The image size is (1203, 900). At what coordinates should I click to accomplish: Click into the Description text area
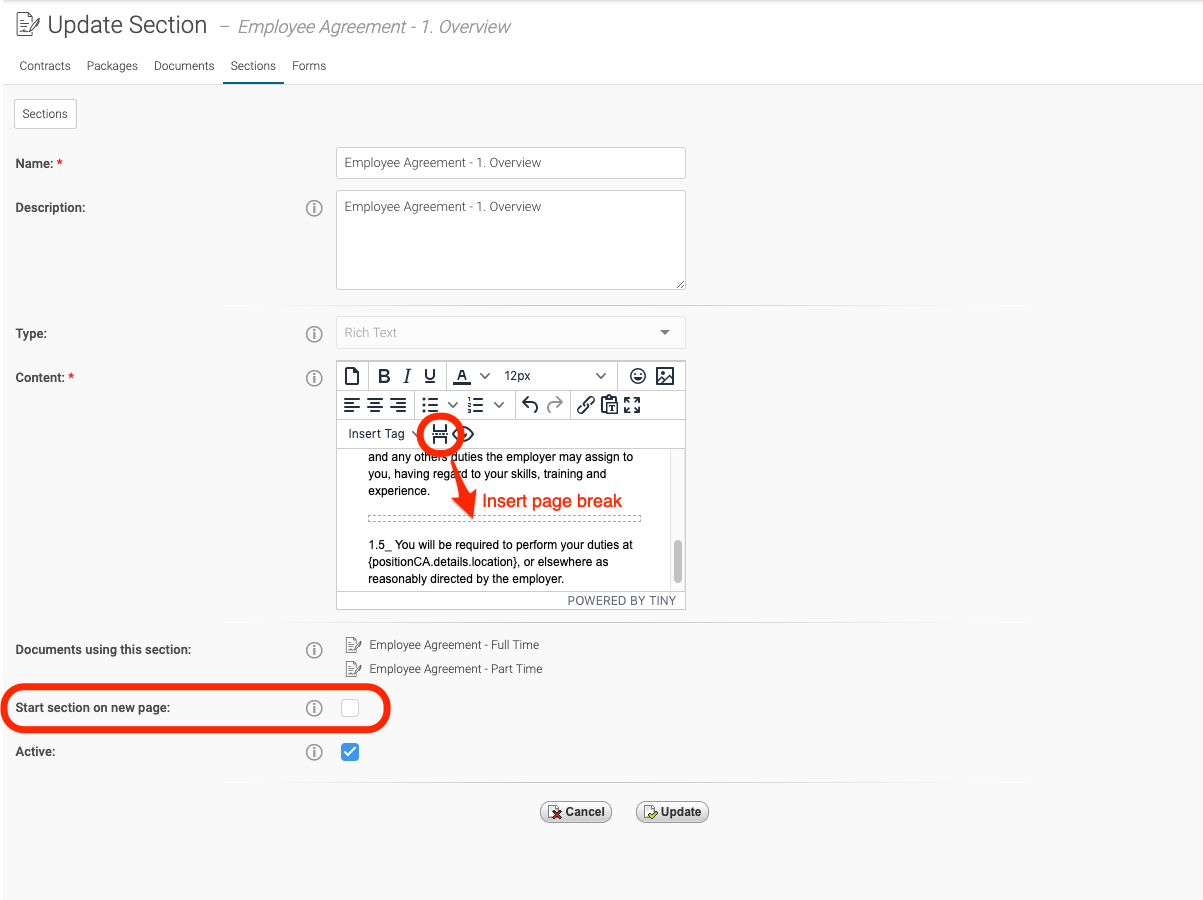click(511, 240)
